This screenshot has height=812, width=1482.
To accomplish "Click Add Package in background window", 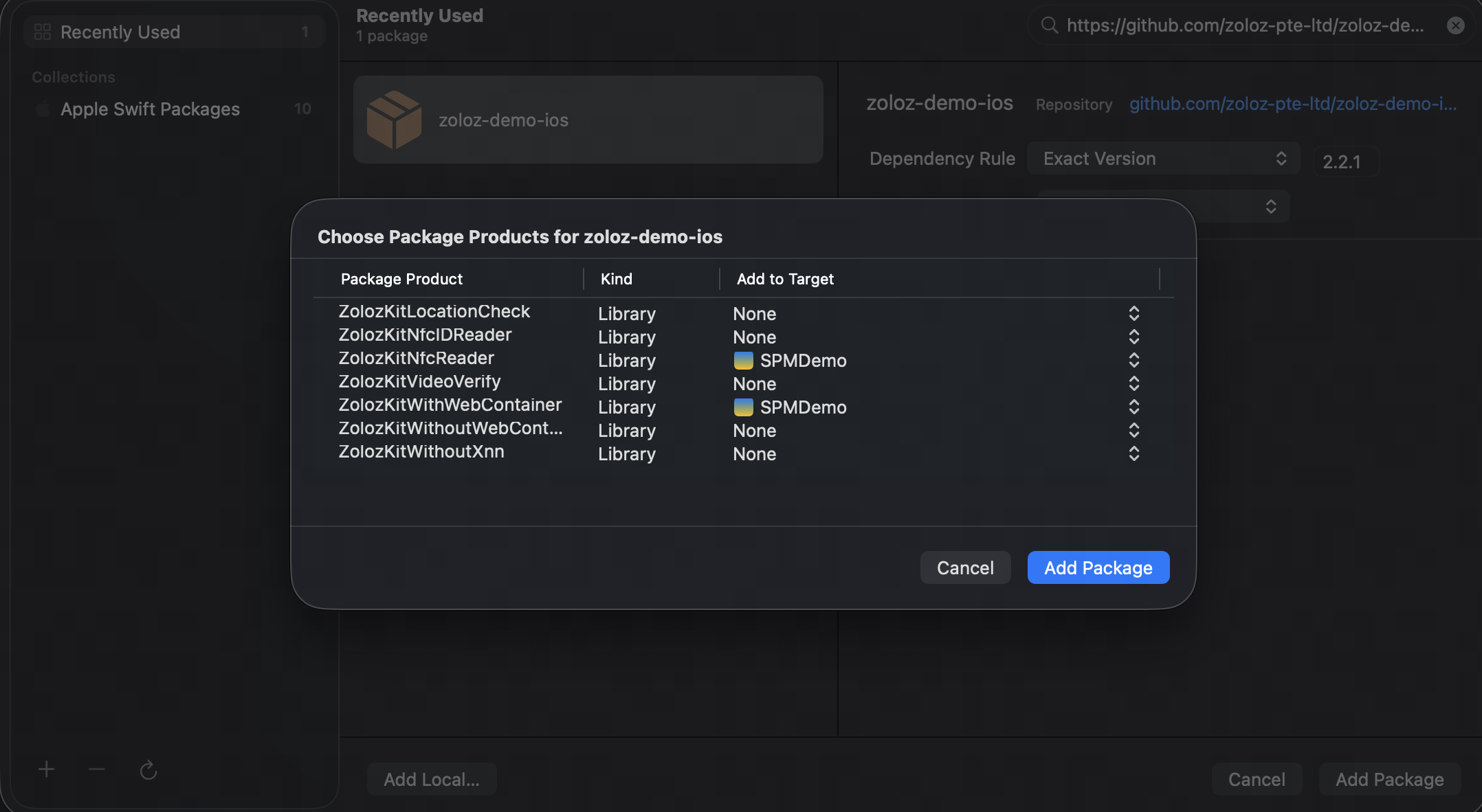I will (1390, 779).
